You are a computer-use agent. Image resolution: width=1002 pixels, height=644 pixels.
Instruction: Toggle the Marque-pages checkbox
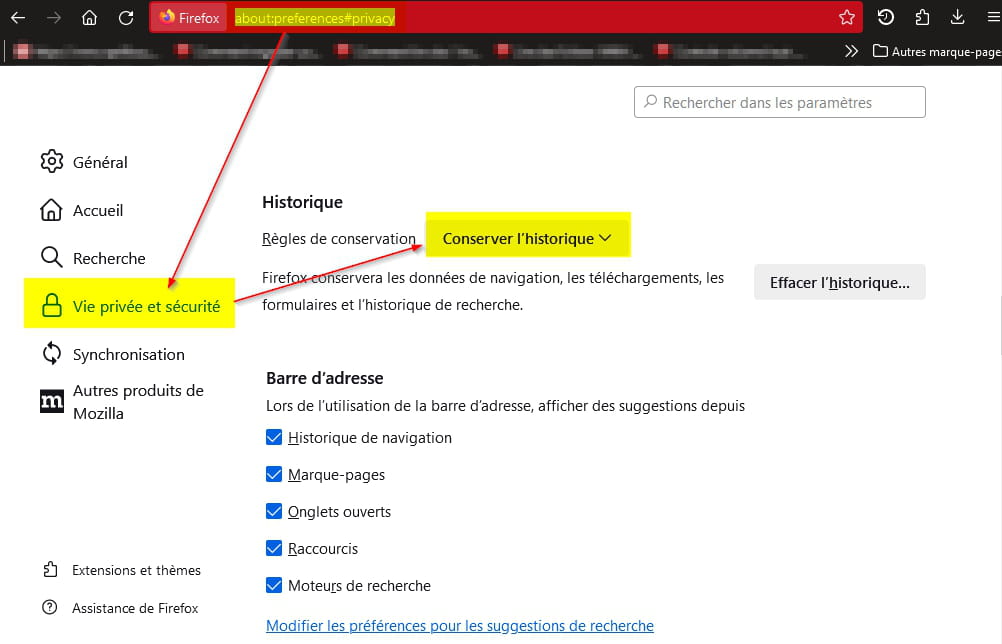[x=274, y=474]
